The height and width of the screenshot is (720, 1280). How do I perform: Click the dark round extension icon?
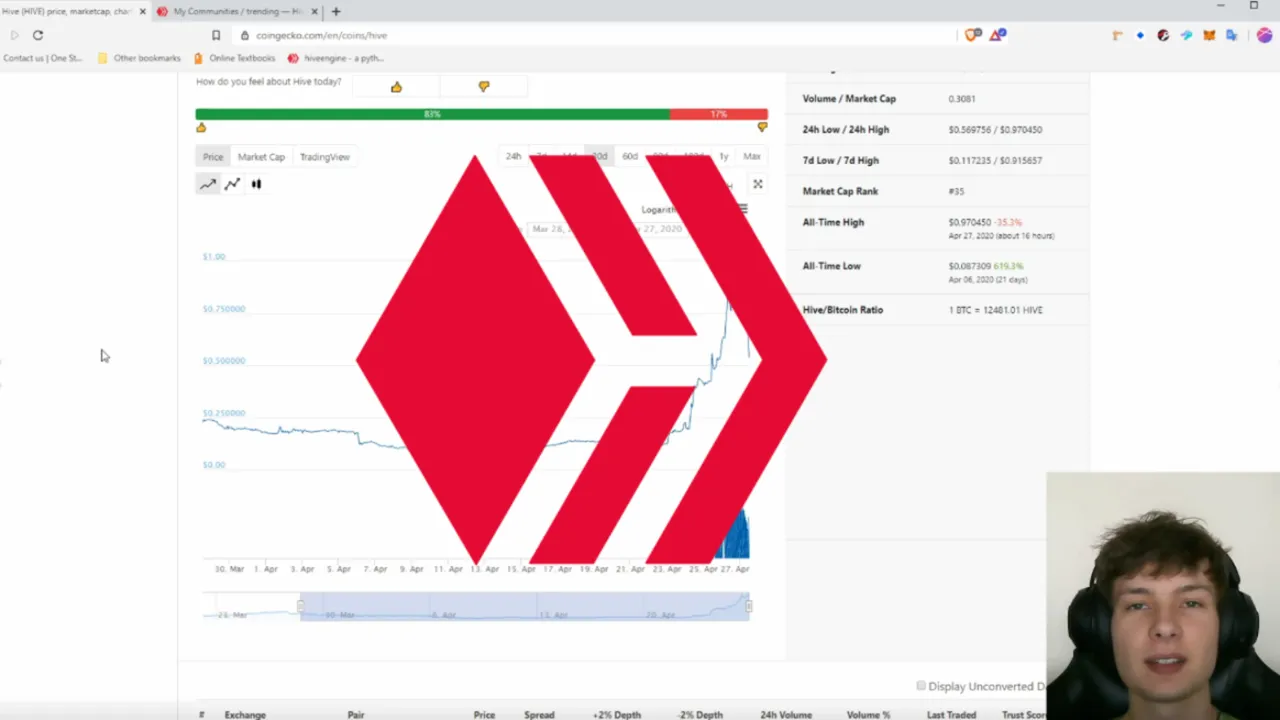(x=1163, y=35)
